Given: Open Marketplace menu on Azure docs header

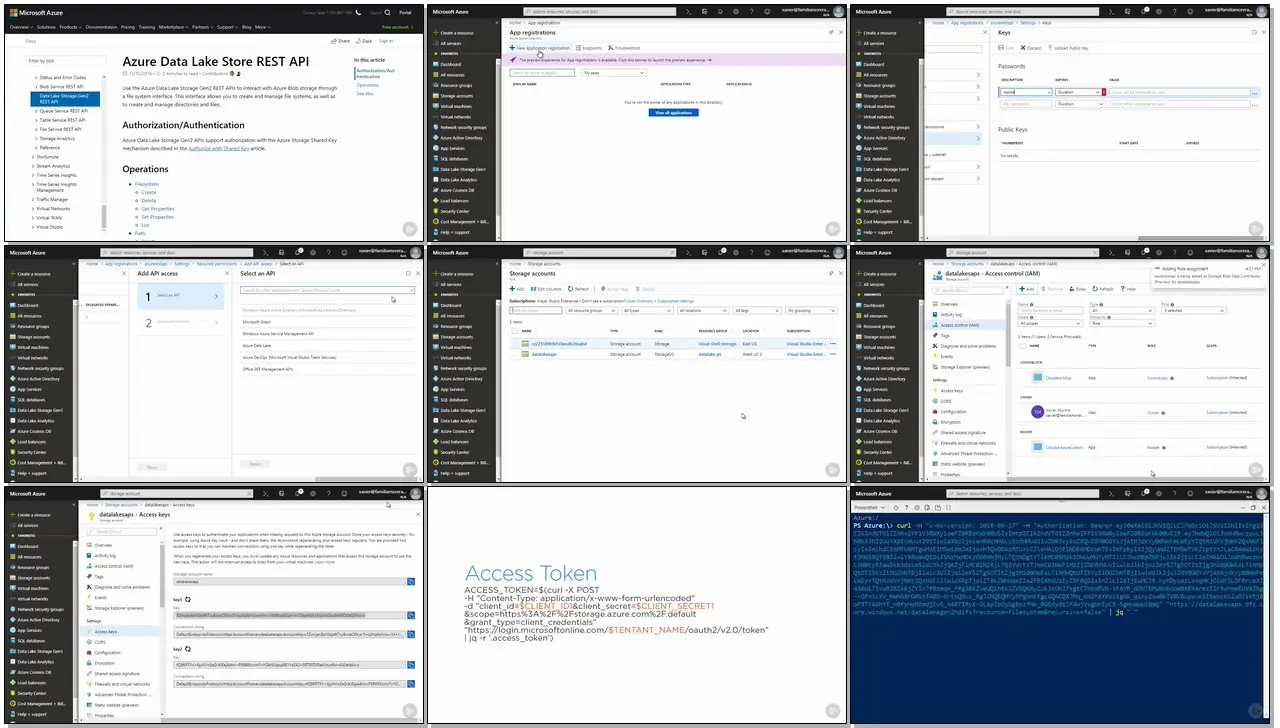Looking at the screenshot, I should (x=173, y=27).
